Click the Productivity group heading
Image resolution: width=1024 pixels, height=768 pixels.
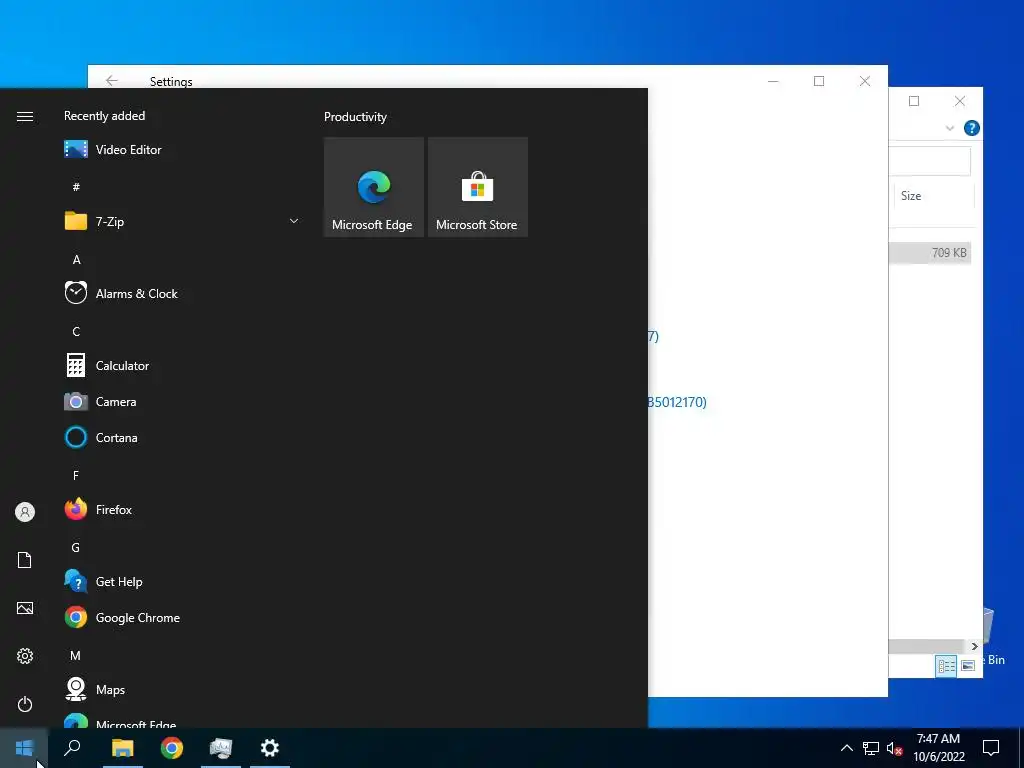355,117
